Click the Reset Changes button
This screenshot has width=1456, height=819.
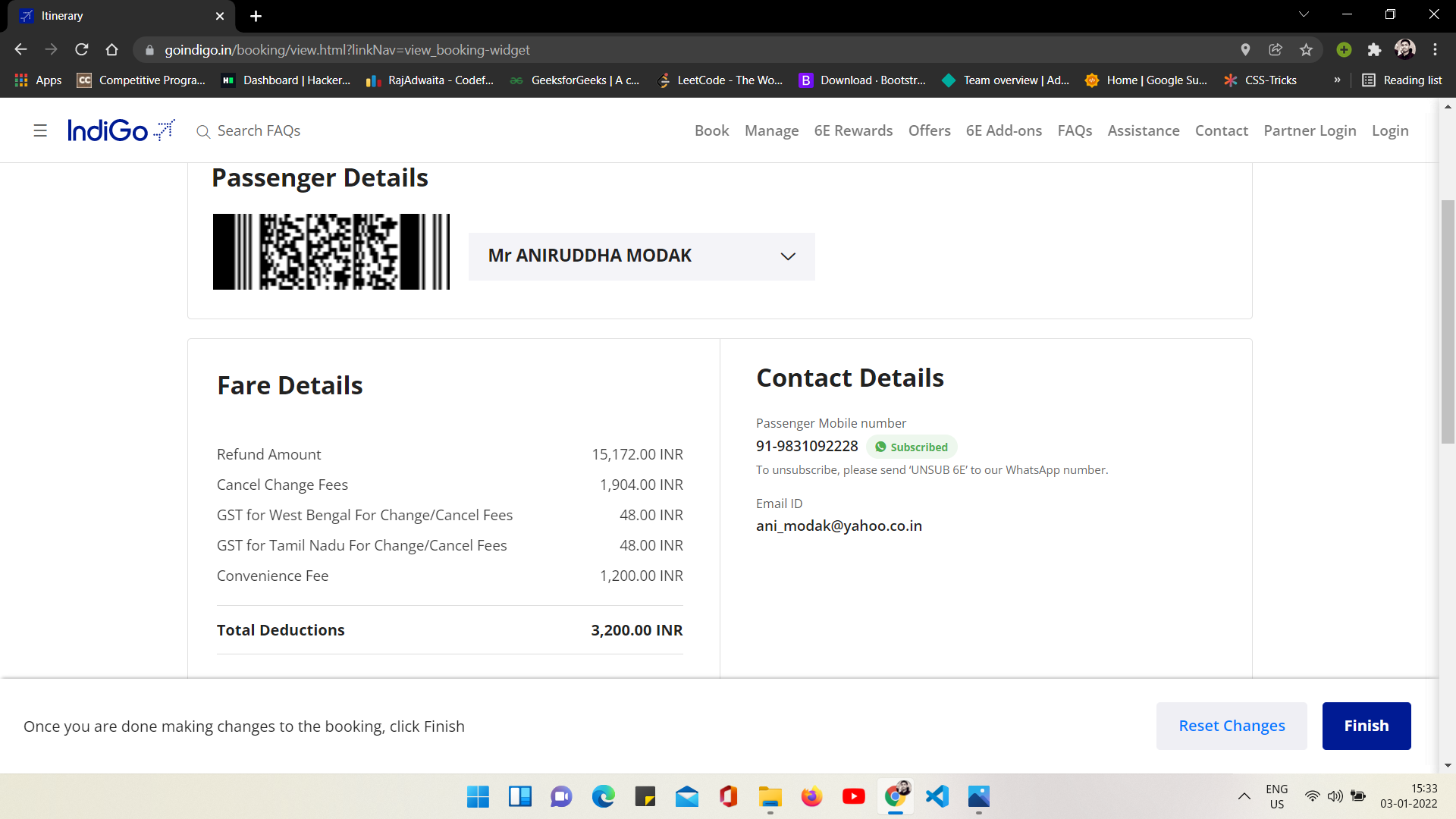1232,726
